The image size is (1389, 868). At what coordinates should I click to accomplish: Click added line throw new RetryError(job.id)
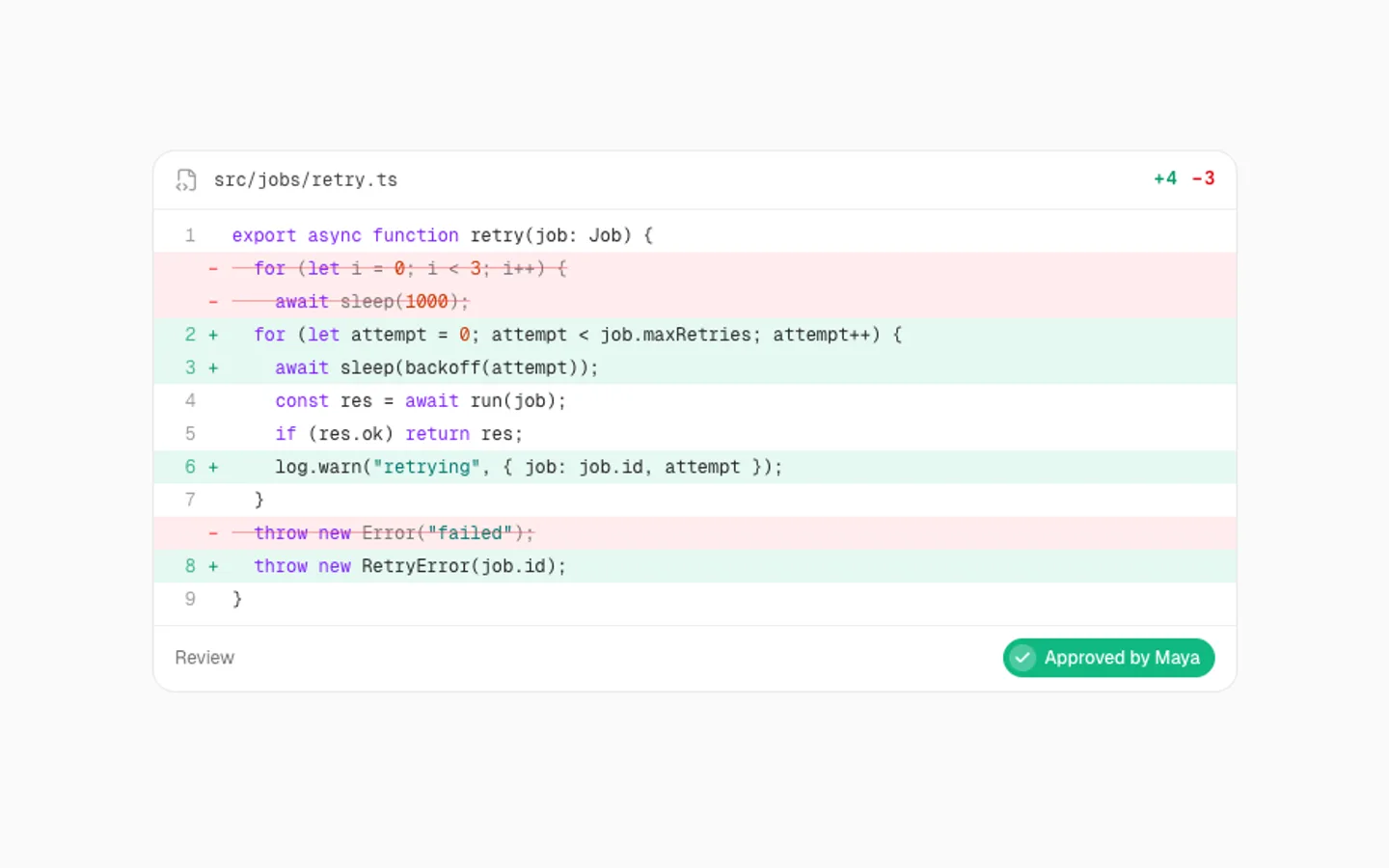coord(694,566)
